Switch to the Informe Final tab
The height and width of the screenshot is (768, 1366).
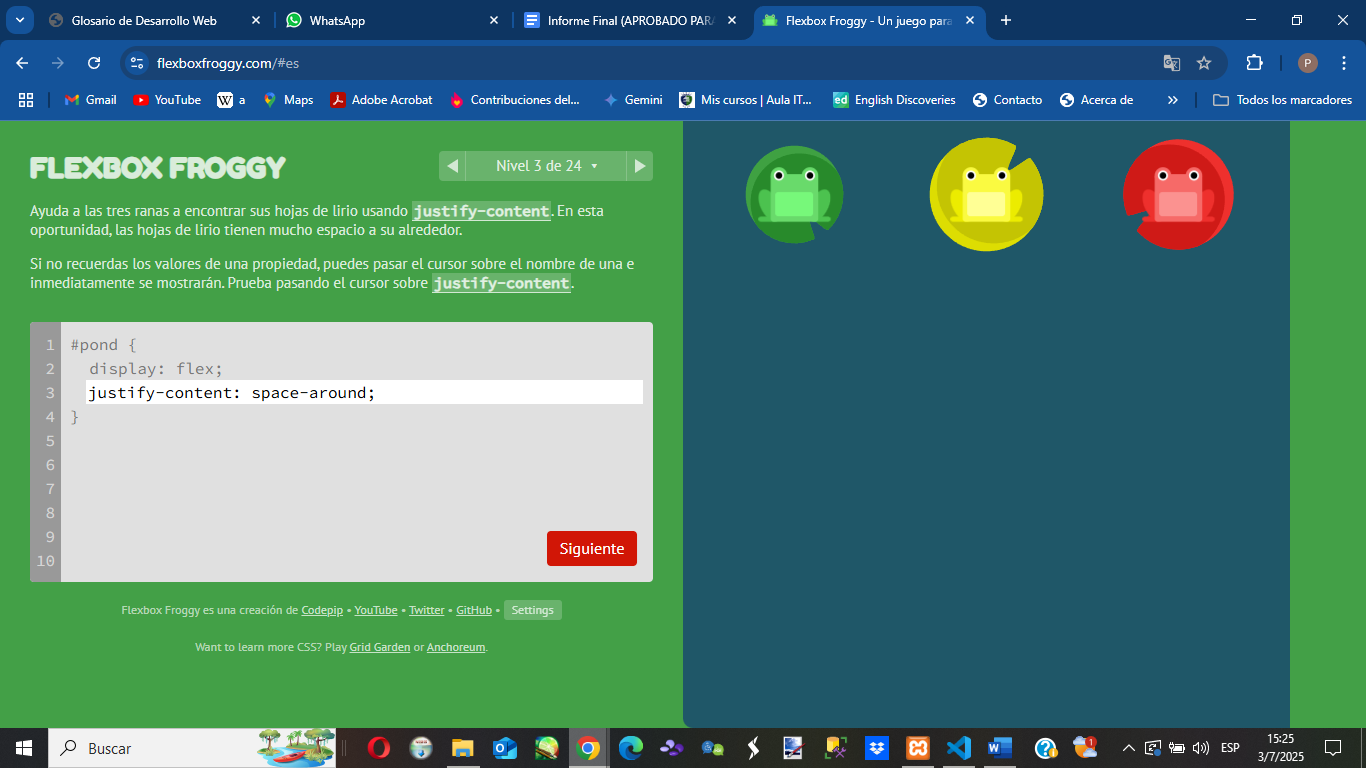pos(618,20)
